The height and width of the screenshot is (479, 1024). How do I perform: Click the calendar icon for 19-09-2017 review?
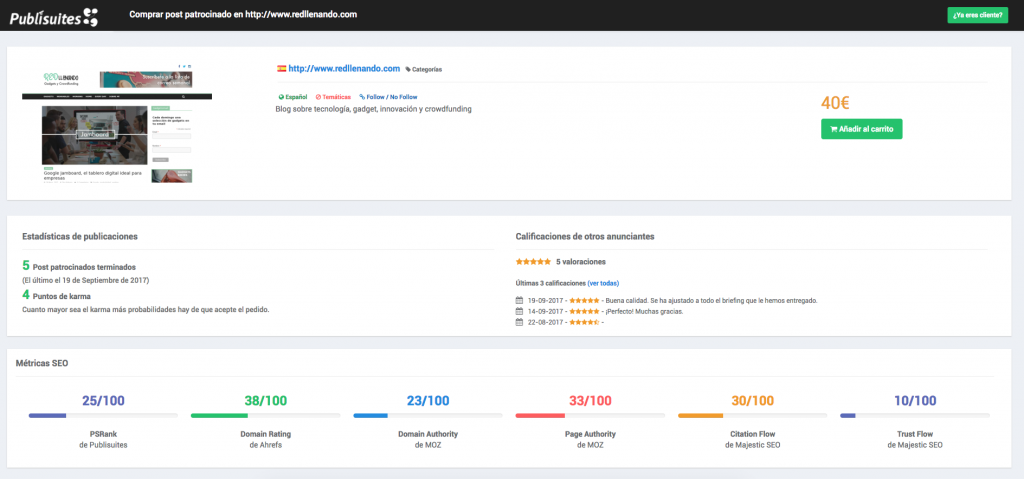519,301
